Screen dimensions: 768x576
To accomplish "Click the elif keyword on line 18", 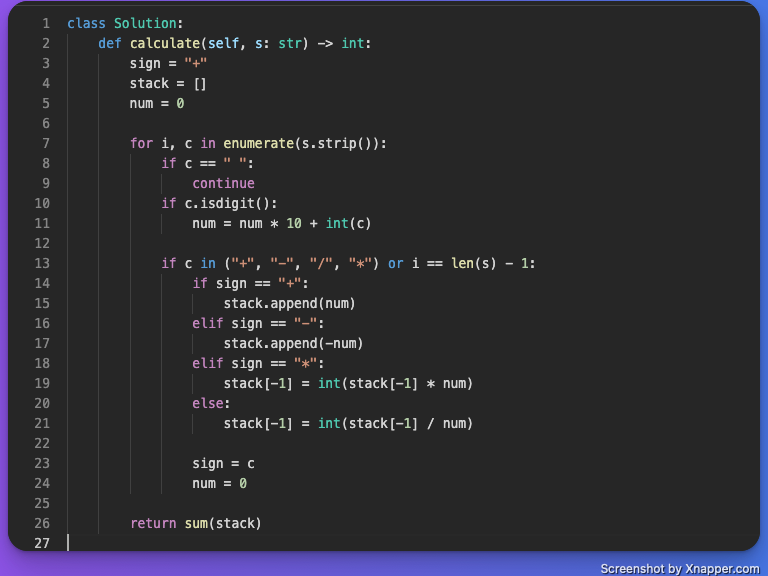I will click(208, 363).
